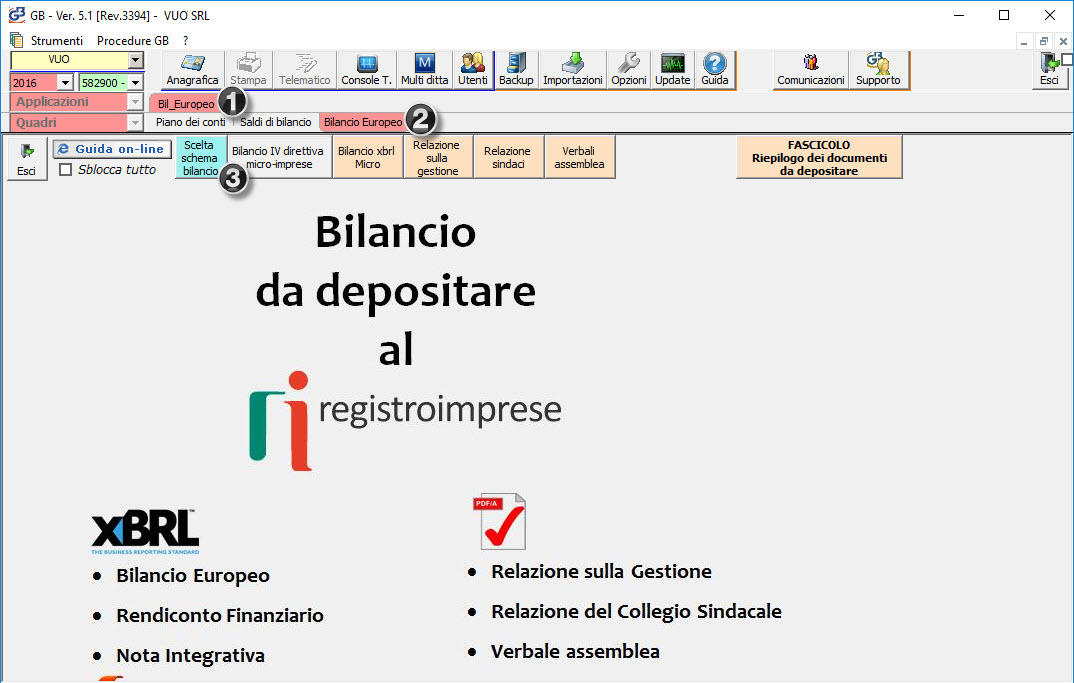1074x683 pixels.
Task: Click the top-right Esci exit icon
Action: (x=1049, y=70)
